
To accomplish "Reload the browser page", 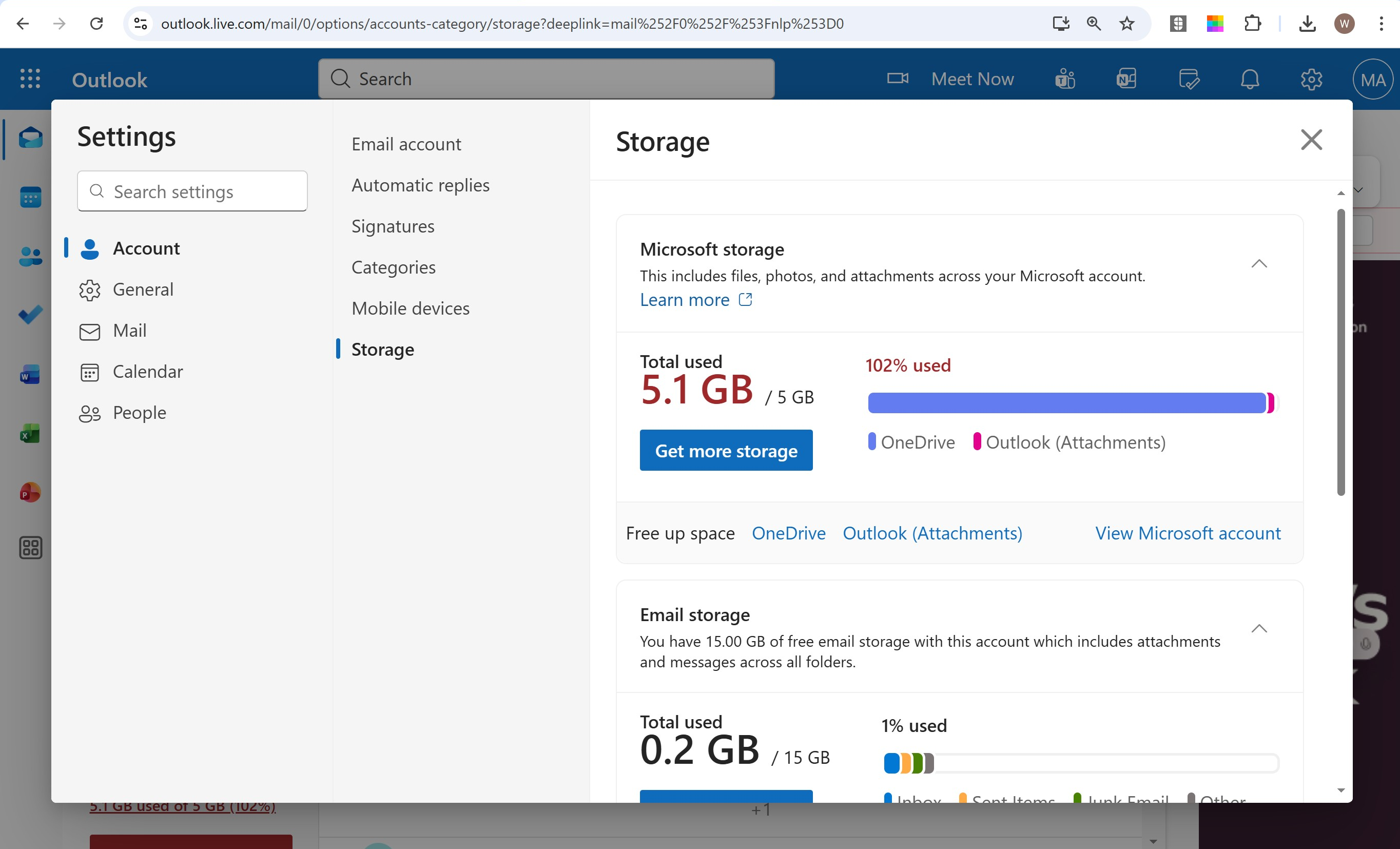I will (x=96, y=23).
